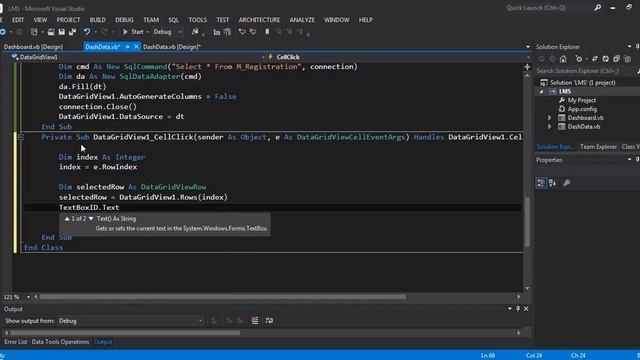Open the ANALYZE menu

[x=302, y=20]
